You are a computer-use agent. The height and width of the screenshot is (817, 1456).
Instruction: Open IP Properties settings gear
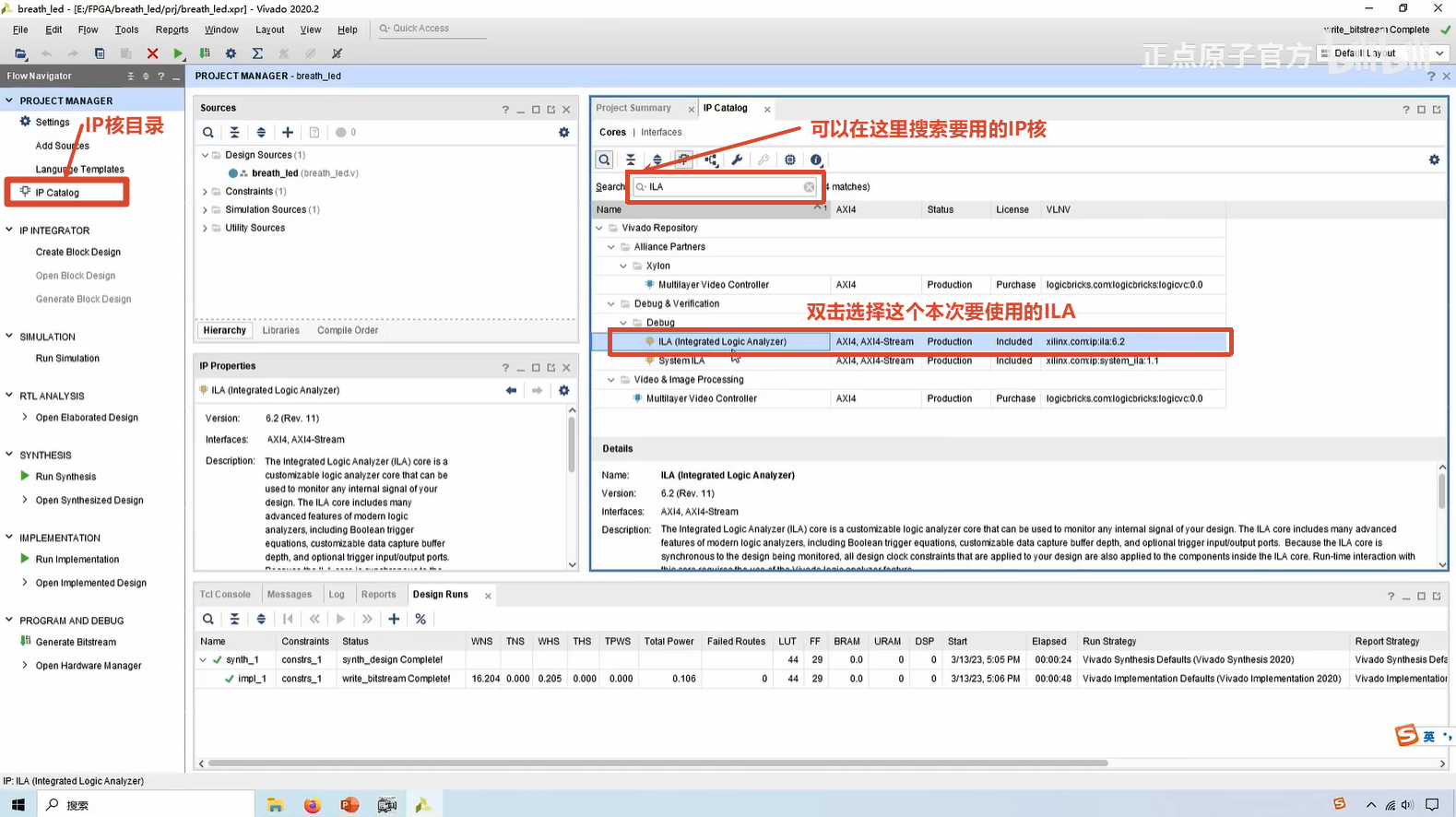(x=564, y=390)
